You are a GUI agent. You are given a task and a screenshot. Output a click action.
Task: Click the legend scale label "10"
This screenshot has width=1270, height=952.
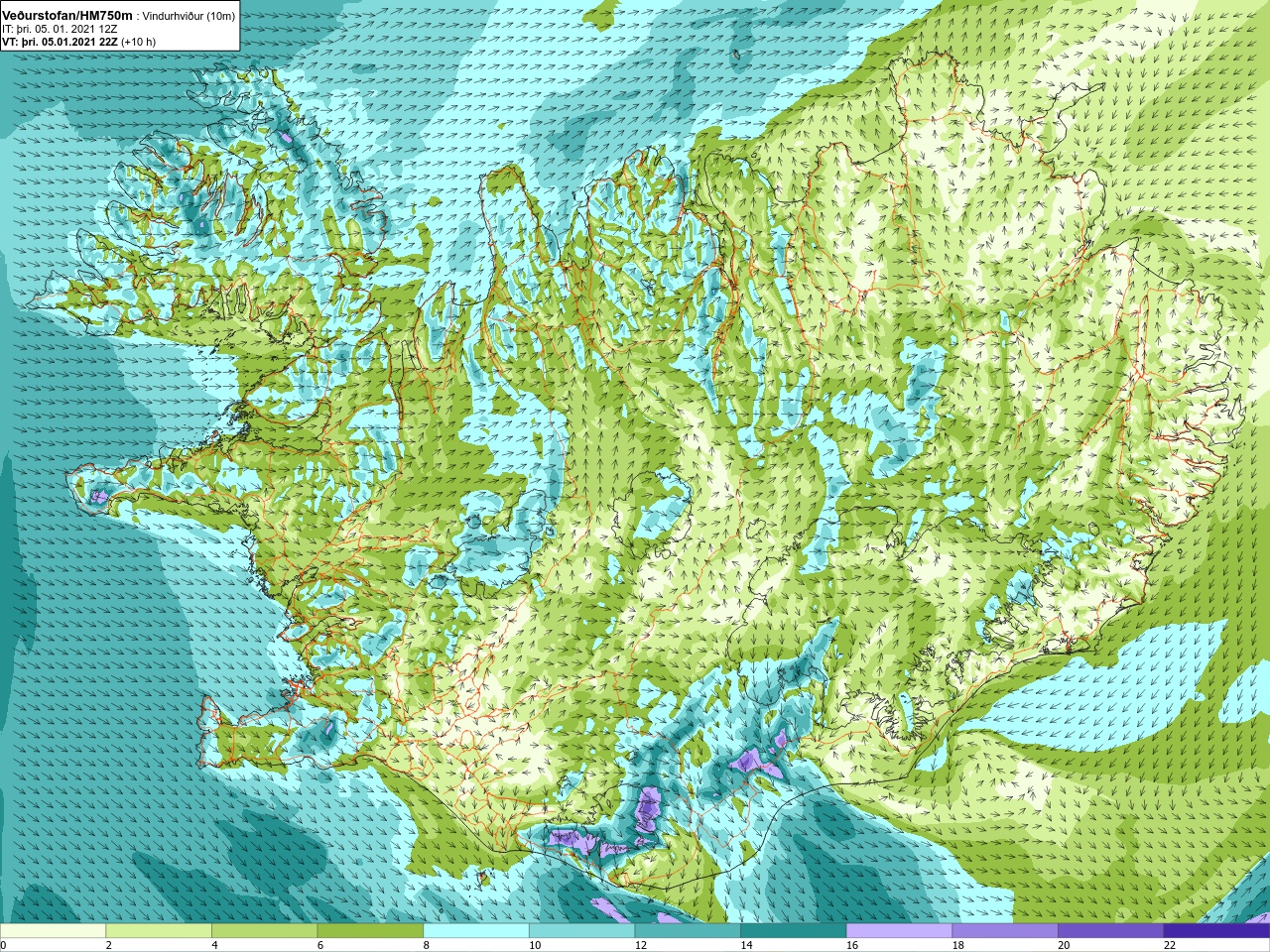point(535,945)
